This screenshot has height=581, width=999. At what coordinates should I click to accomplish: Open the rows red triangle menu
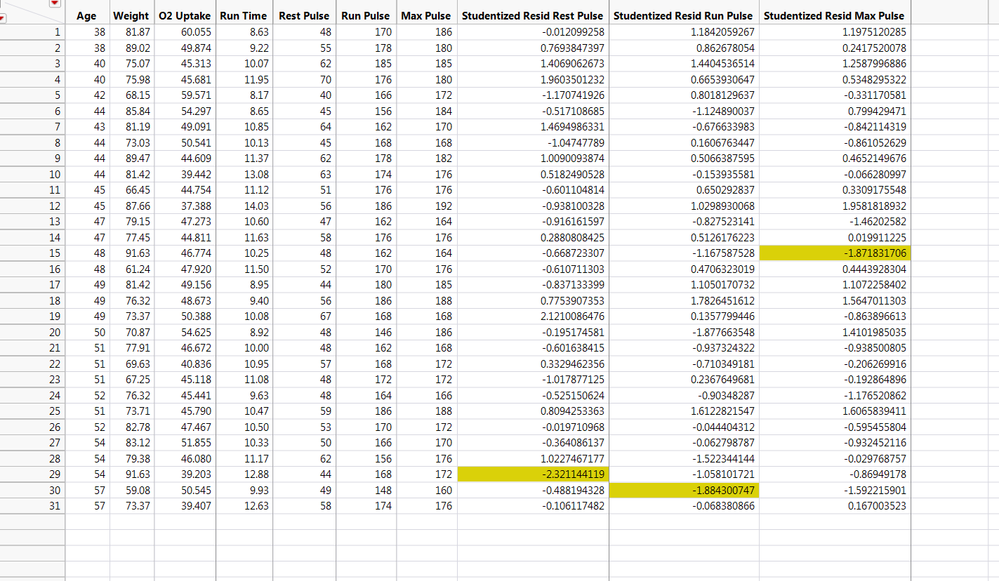(3, 18)
